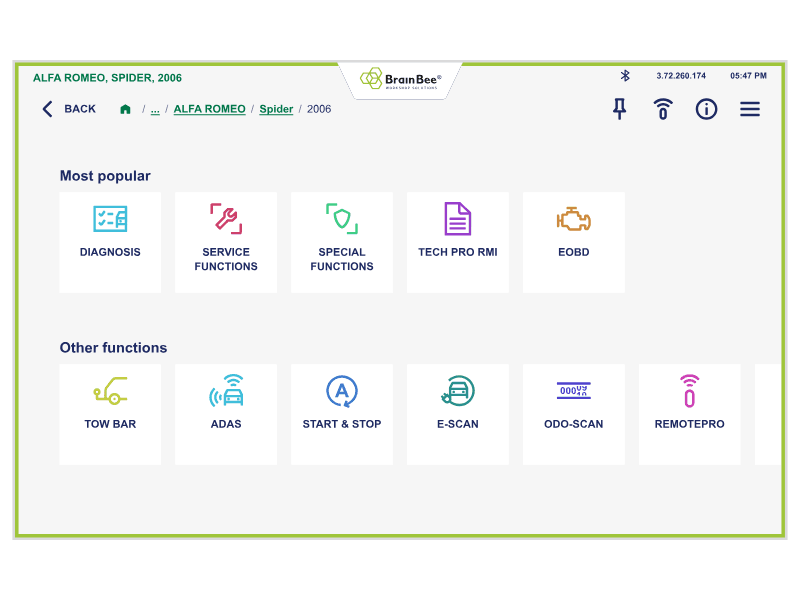Click the home breadcrumb icon
Image resolution: width=800 pixels, height=600 pixels.
(x=125, y=109)
